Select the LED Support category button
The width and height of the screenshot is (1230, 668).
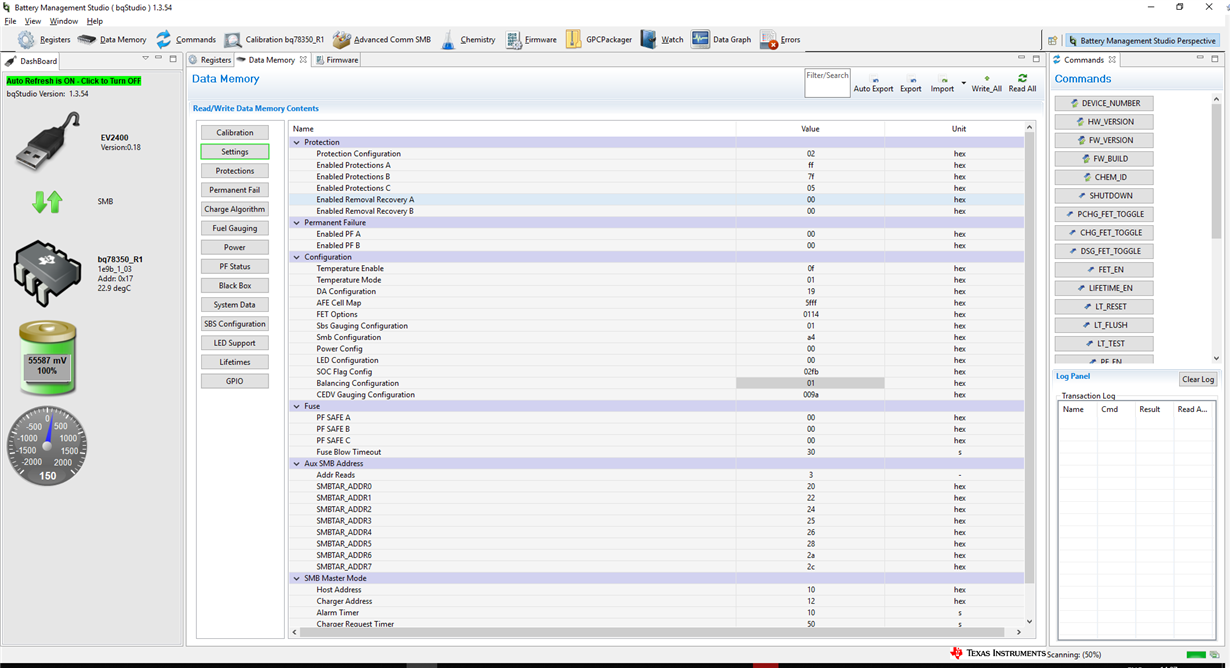pos(235,343)
